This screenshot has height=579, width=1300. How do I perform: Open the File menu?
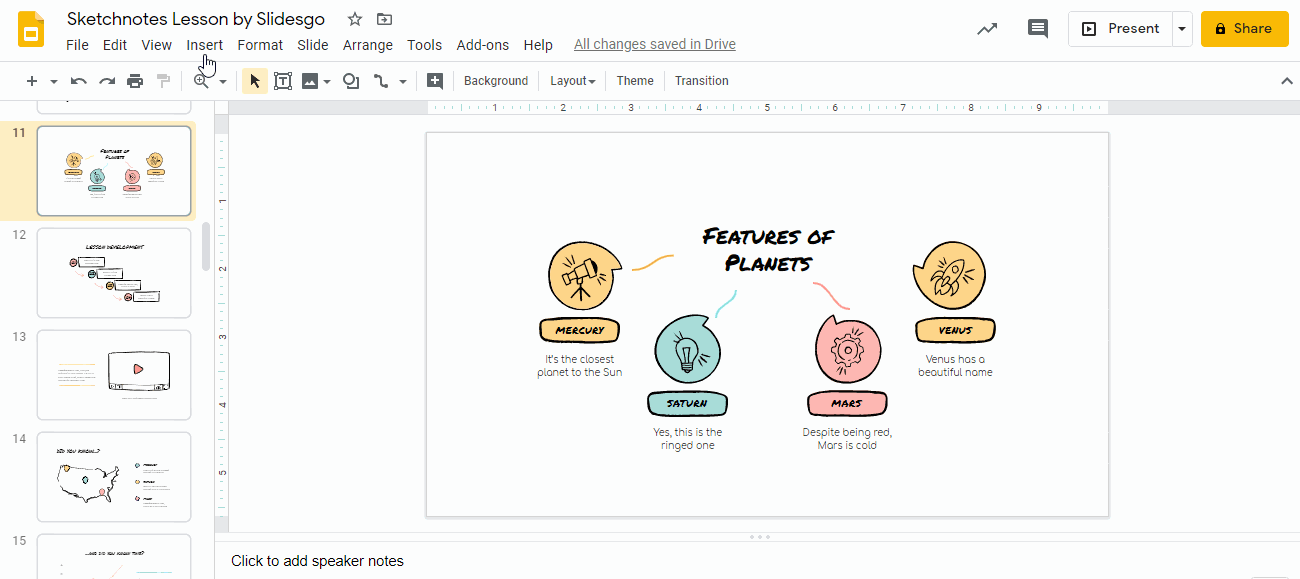pyautogui.click(x=77, y=45)
